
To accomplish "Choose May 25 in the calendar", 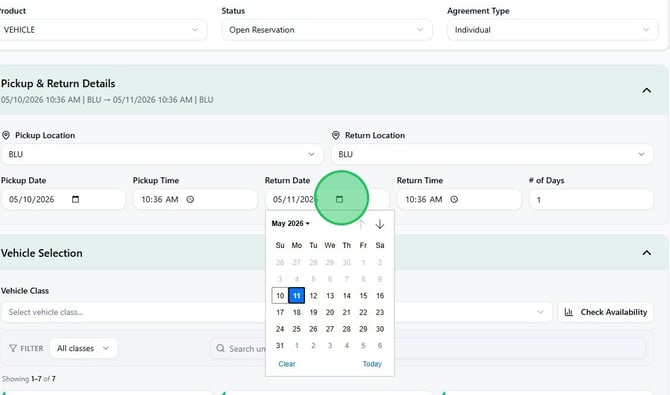I will click(297, 329).
